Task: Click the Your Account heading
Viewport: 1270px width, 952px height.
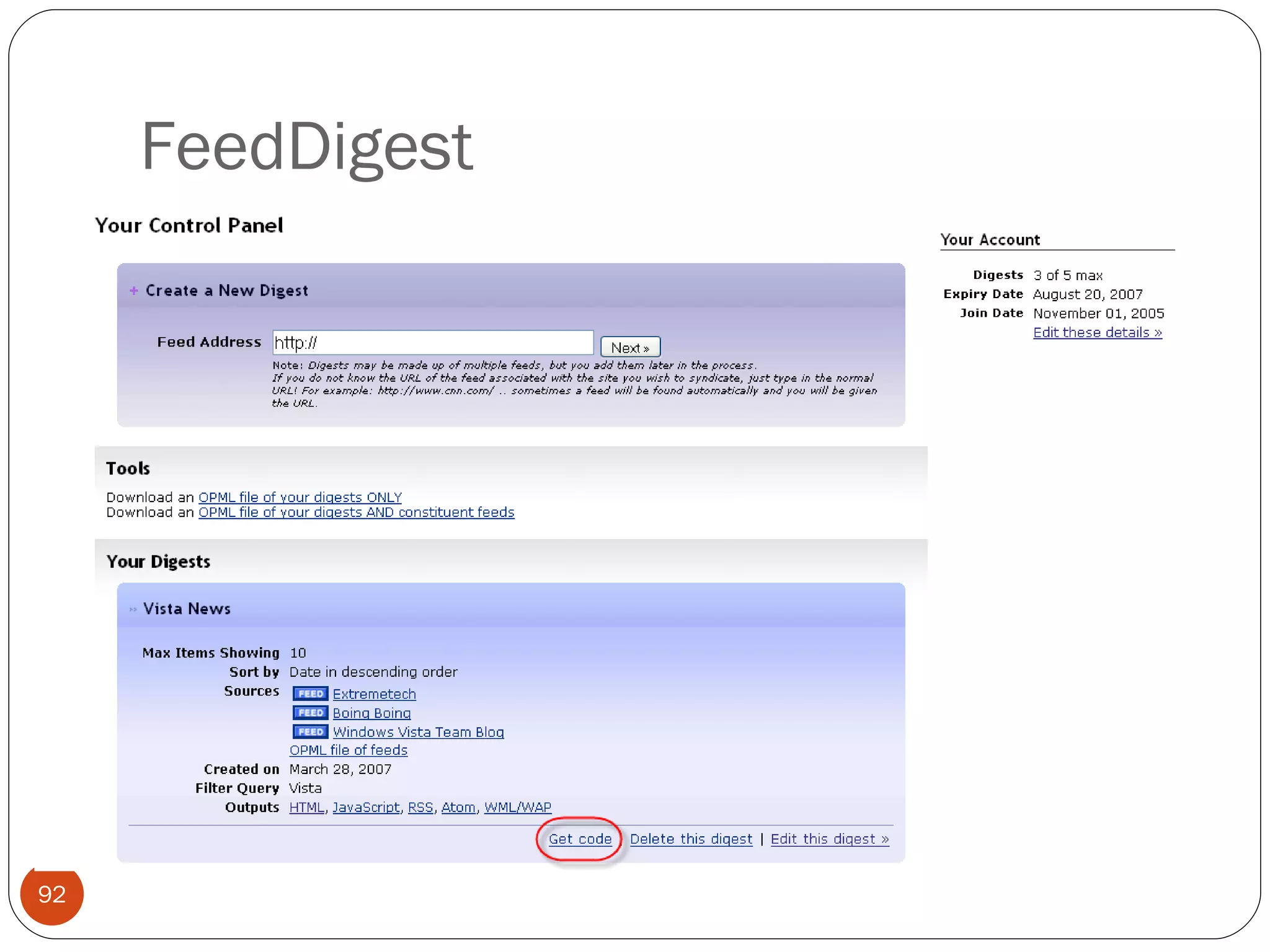Action: click(x=990, y=240)
